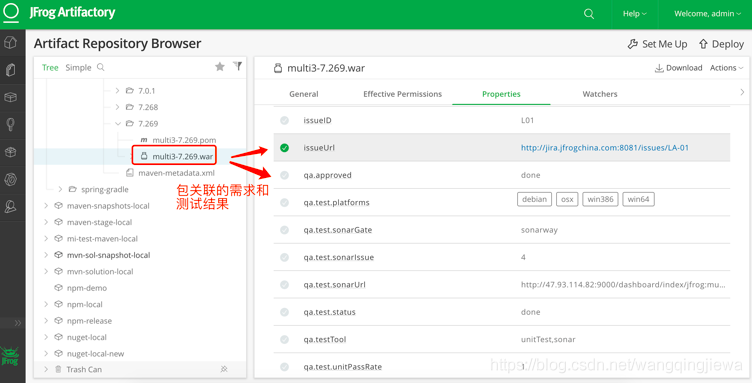Check the qa.test.status checkbox

pyautogui.click(x=284, y=312)
